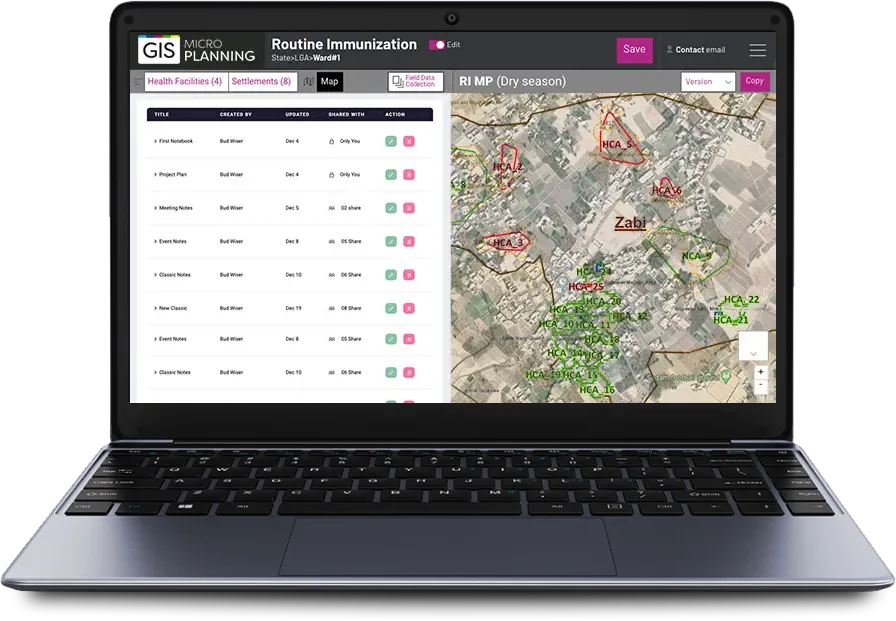The height and width of the screenshot is (621, 896).
Task: Delete the Meeting Notes entry via pink icon
Action: pos(409,208)
